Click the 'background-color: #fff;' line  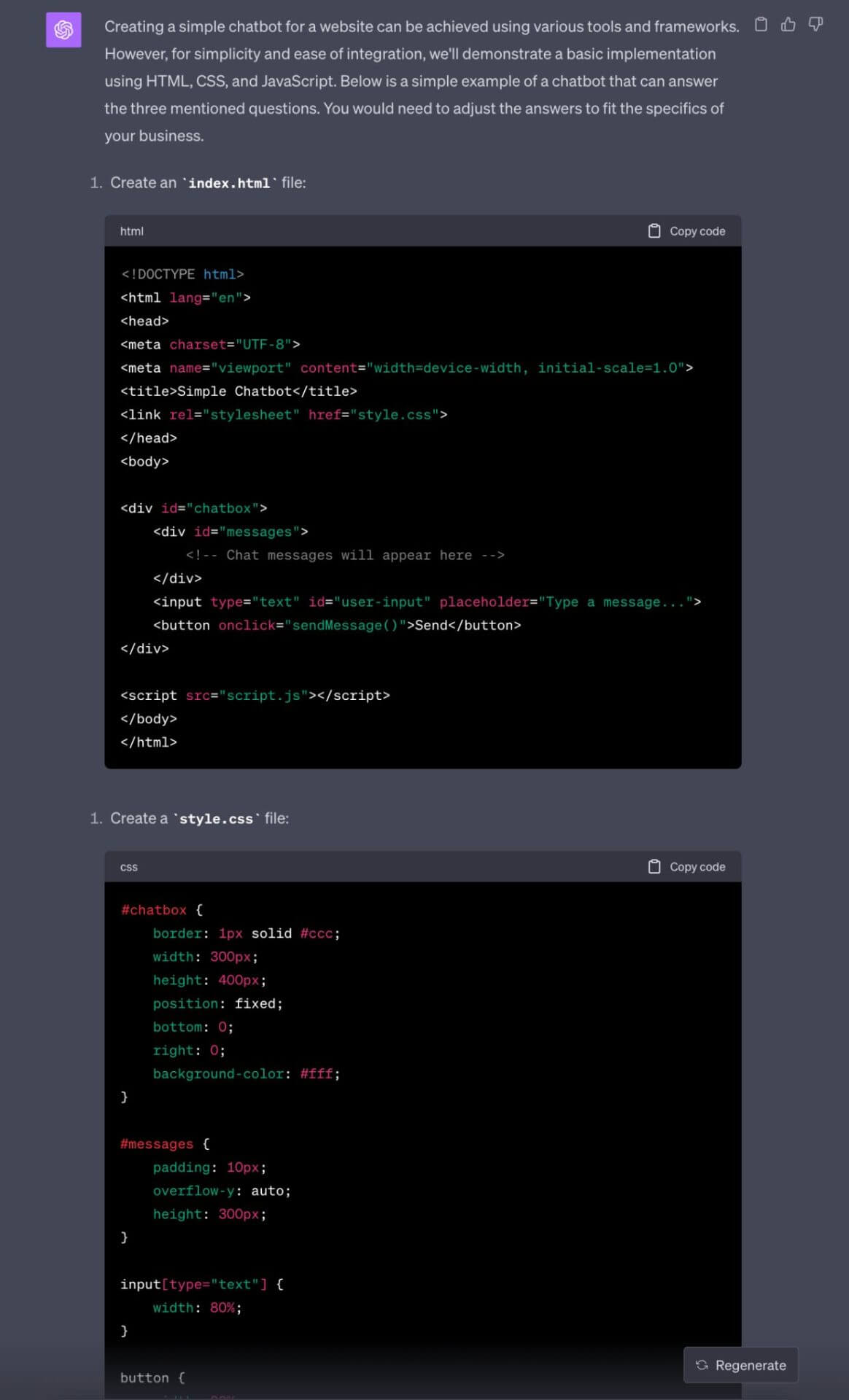pos(247,1073)
